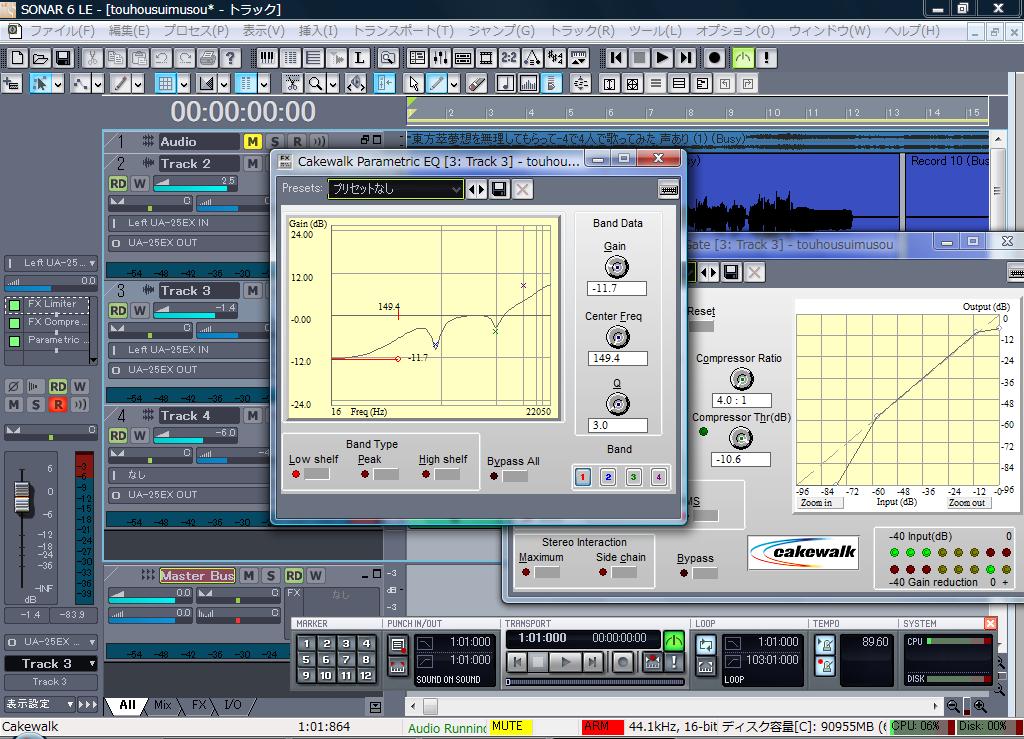The image size is (1024, 739).
Task: Click Play in the transport panel
Action: (x=565, y=662)
